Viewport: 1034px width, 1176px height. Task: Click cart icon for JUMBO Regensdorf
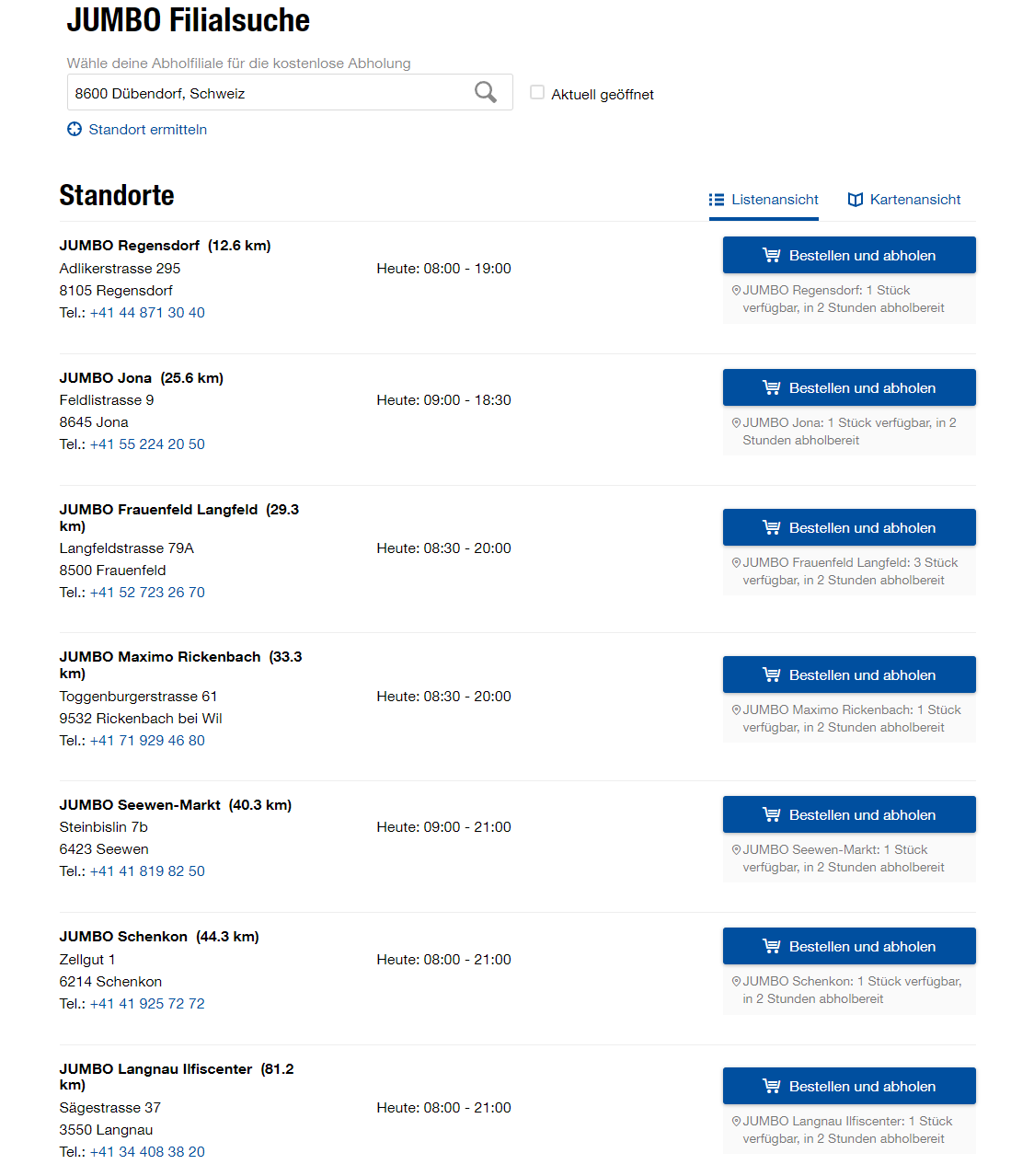pos(772,256)
